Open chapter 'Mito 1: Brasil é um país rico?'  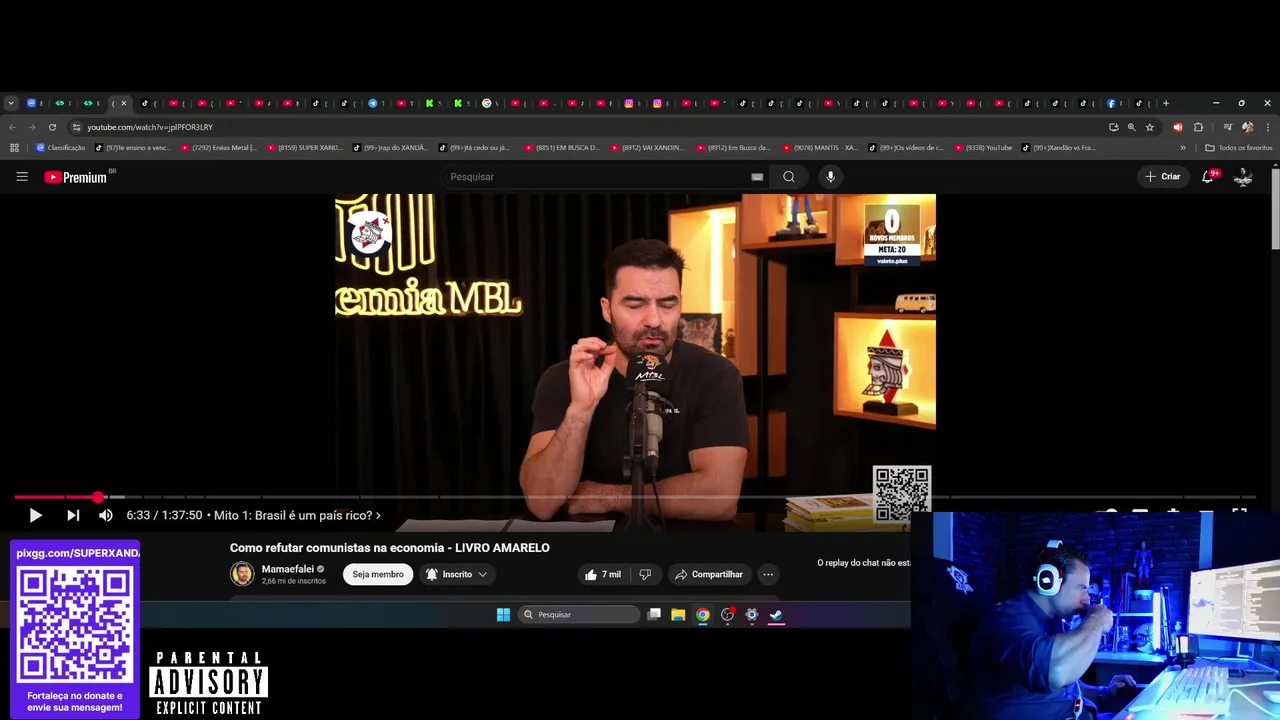[297, 515]
